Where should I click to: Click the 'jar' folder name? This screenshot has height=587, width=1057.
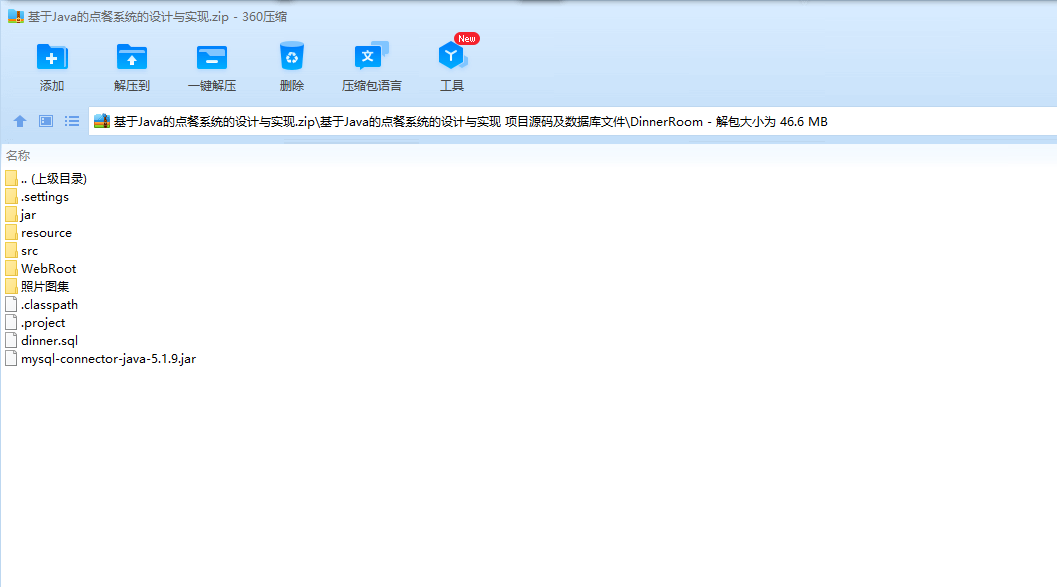28,215
